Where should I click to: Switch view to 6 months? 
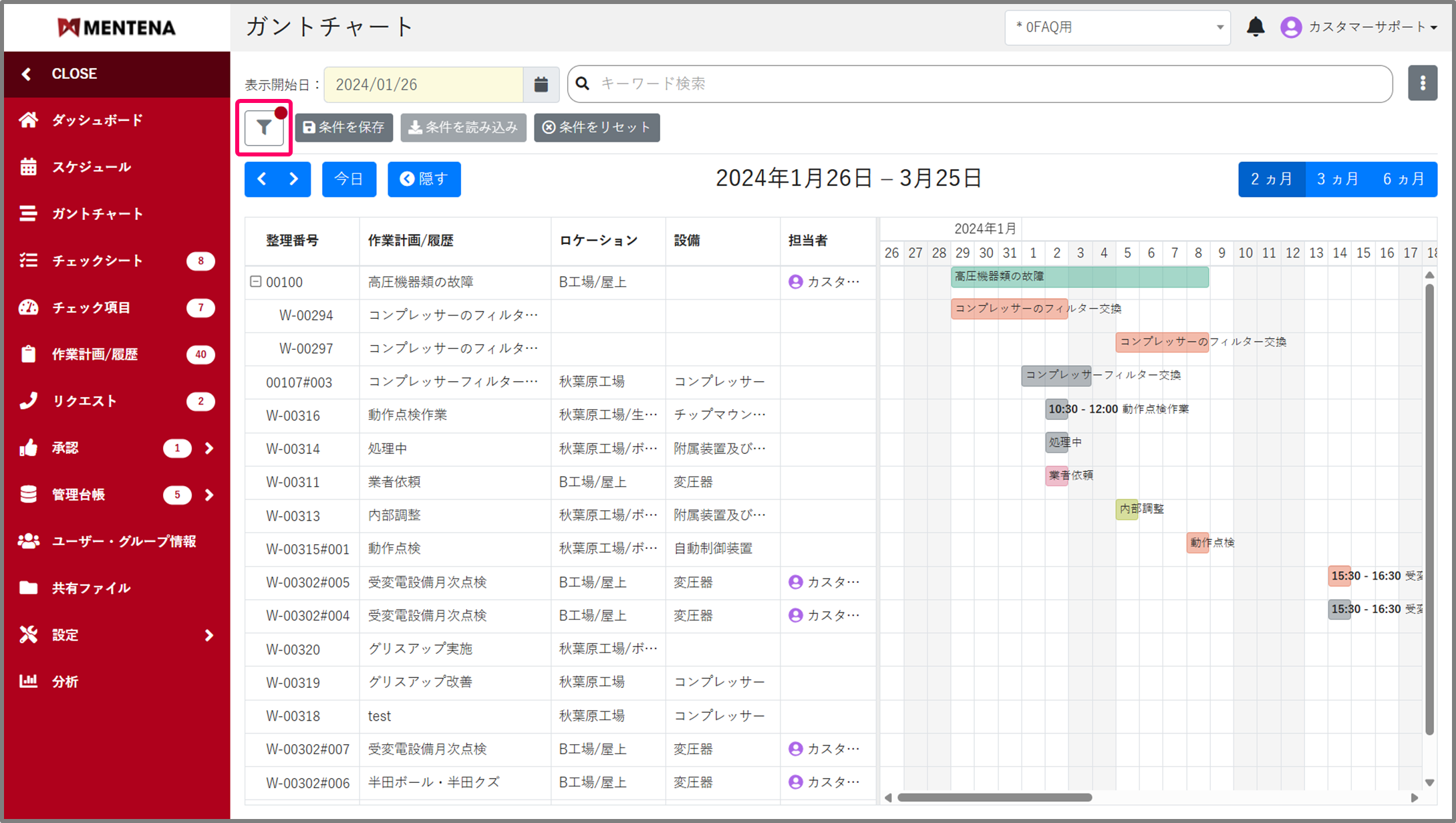point(1403,179)
